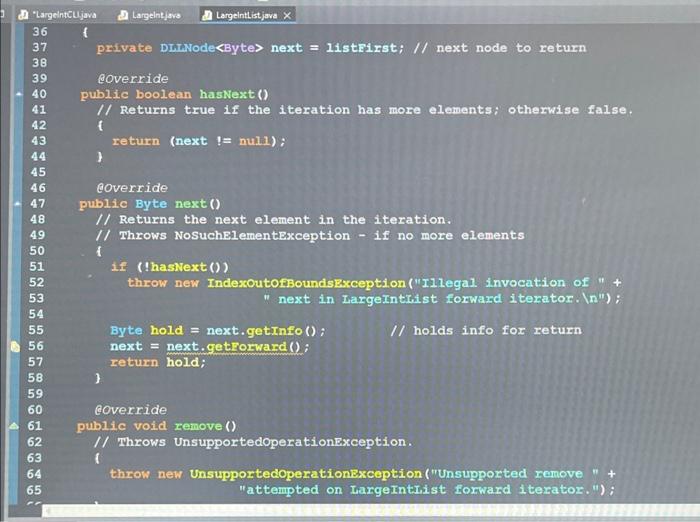Click line number 65 in the gutter
This screenshot has height=522, width=700.
(x=34, y=490)
